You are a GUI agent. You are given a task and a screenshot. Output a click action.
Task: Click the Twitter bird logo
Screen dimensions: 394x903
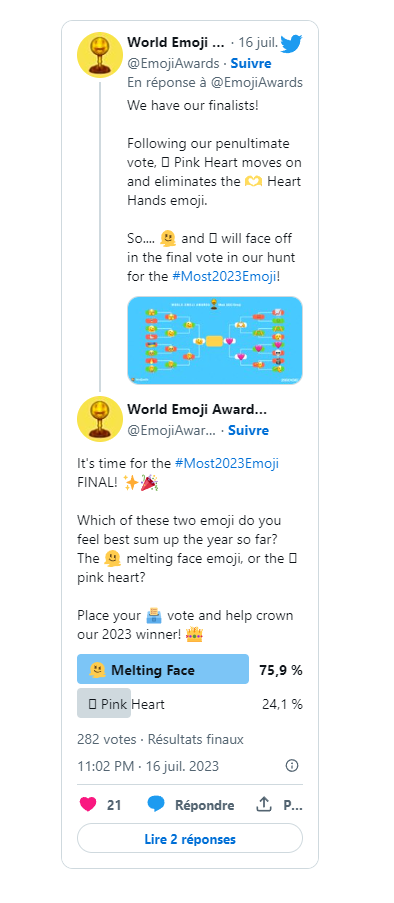point(291,43)
